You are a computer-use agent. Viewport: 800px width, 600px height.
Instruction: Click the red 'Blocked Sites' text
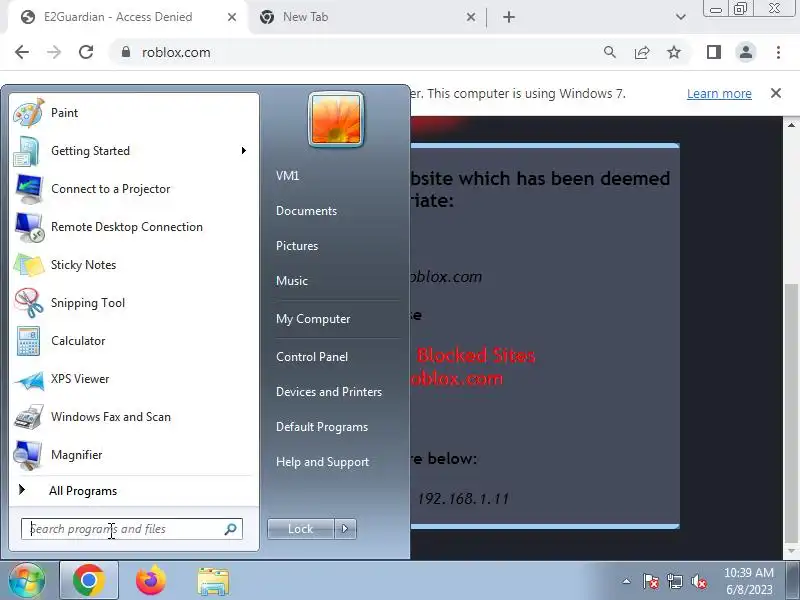tap(476, 355)
